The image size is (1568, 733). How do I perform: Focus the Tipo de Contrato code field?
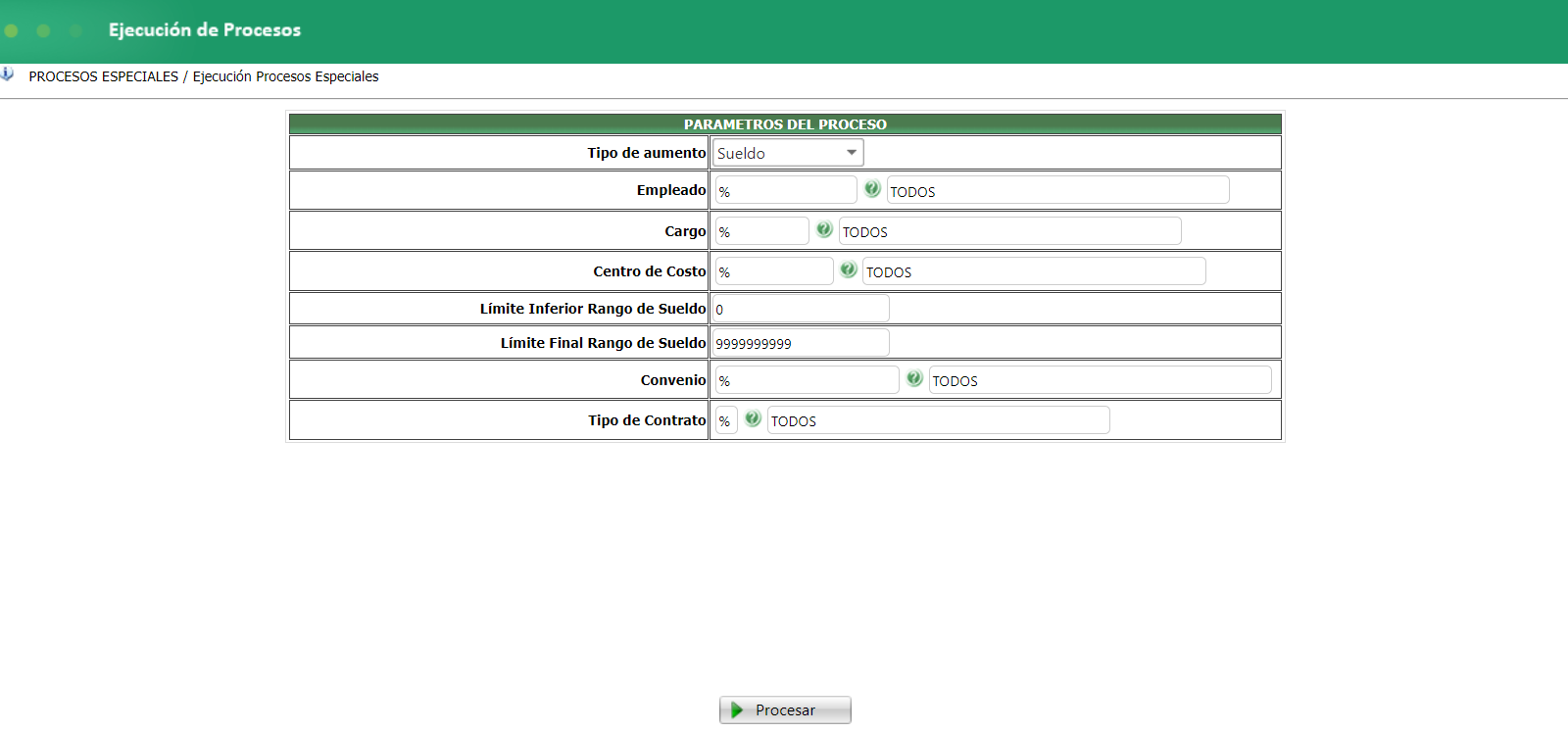(726, 419)
